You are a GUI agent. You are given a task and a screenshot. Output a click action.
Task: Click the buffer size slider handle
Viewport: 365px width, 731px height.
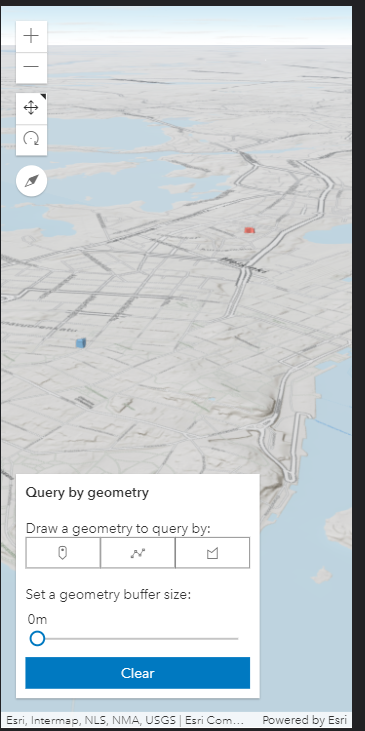tap(37, 638)
